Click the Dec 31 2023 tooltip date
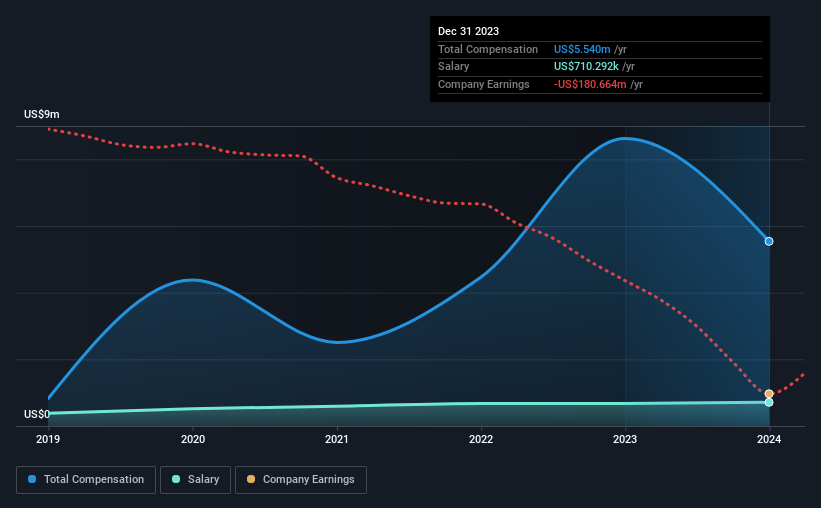The image size is (821, 508). [468, 31]
